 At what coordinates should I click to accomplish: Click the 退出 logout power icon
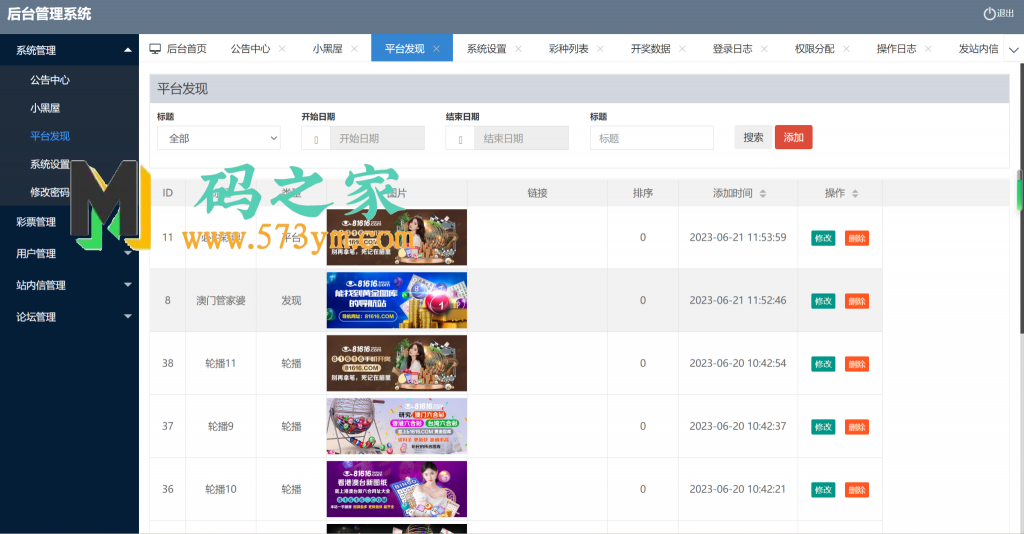click(989, 13)
